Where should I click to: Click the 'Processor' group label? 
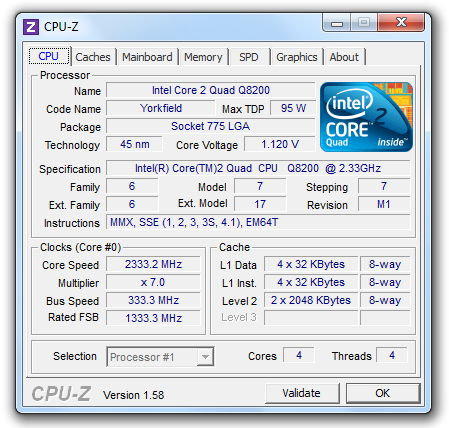pos(65,75)
